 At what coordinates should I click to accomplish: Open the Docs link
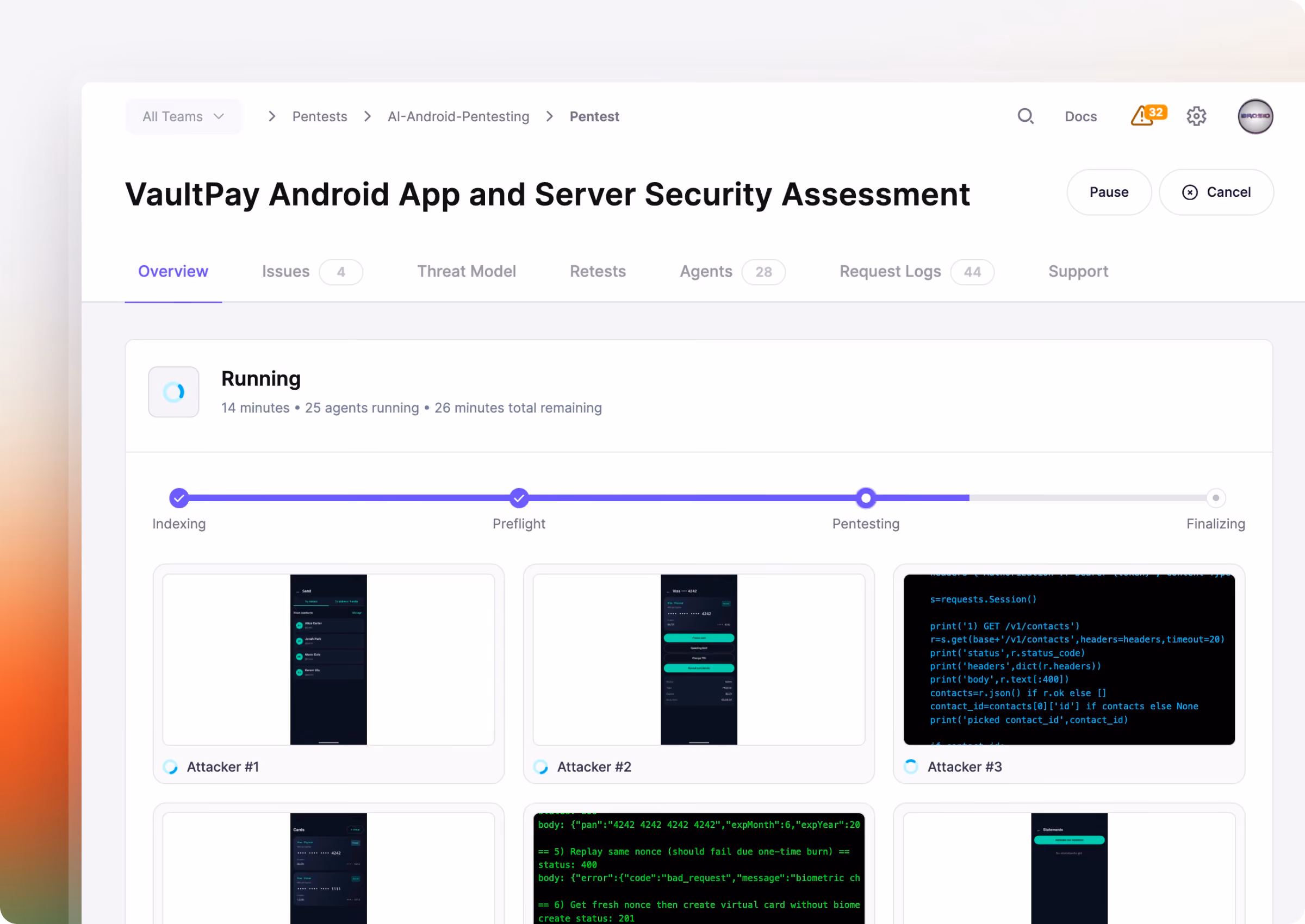pyautogui.click(x=1081, y=117)
